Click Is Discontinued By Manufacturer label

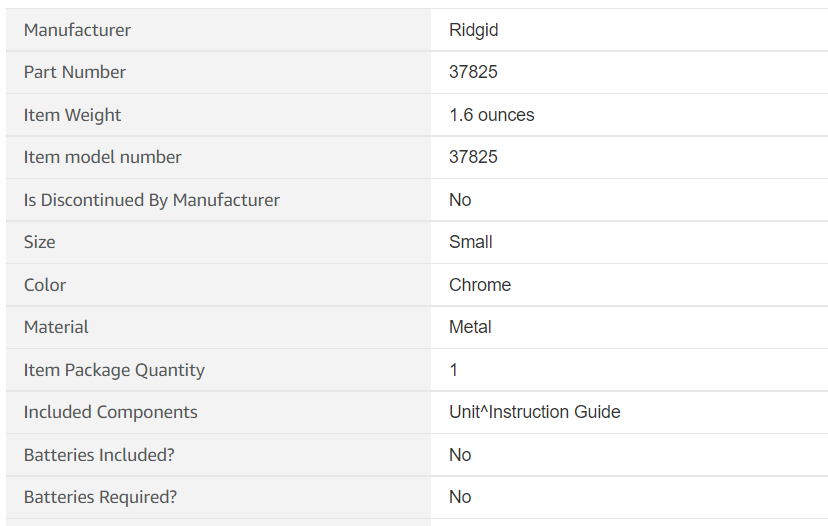click(x=152, y=200)
